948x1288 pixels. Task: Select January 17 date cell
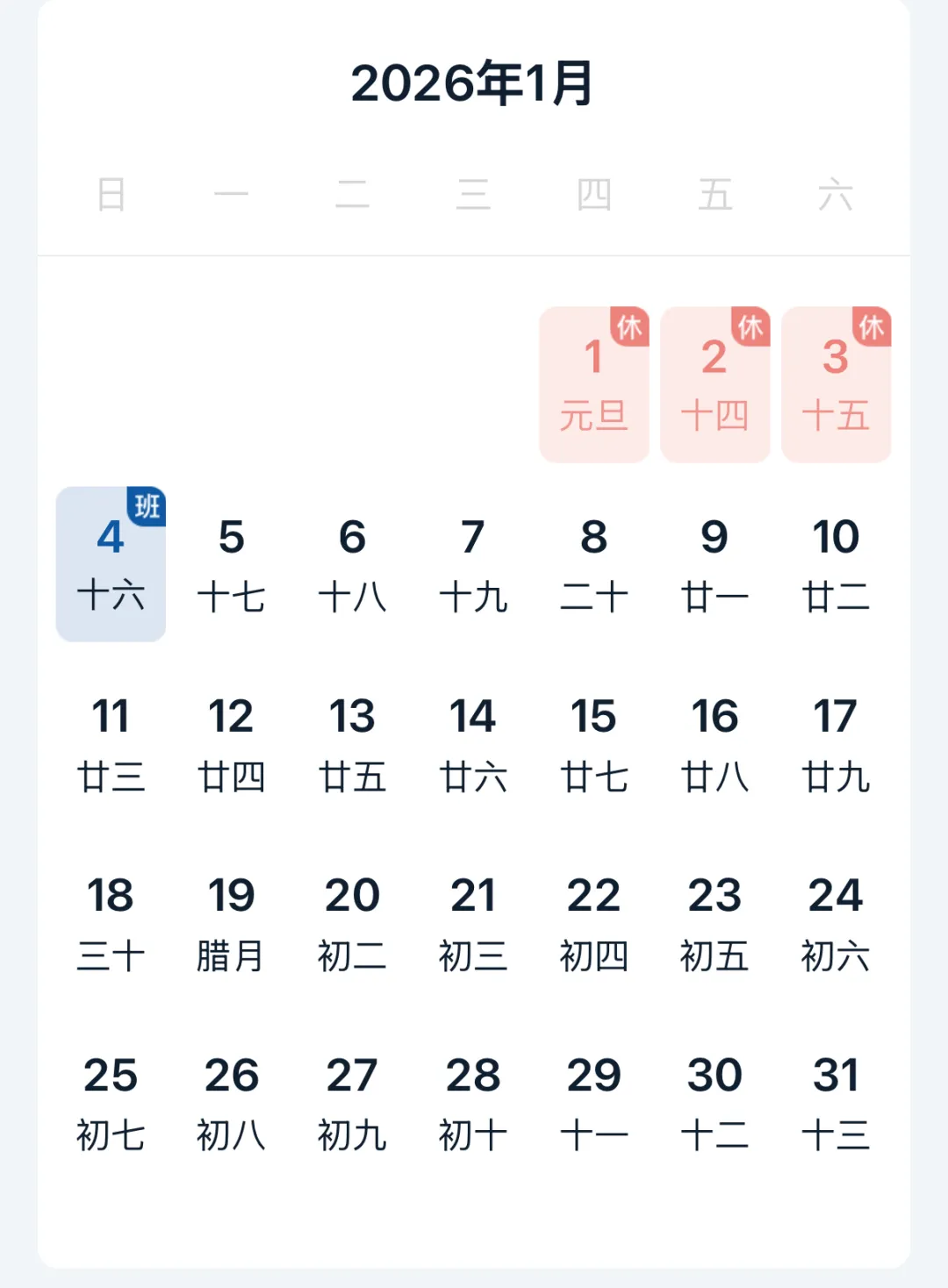coord(836,743)
